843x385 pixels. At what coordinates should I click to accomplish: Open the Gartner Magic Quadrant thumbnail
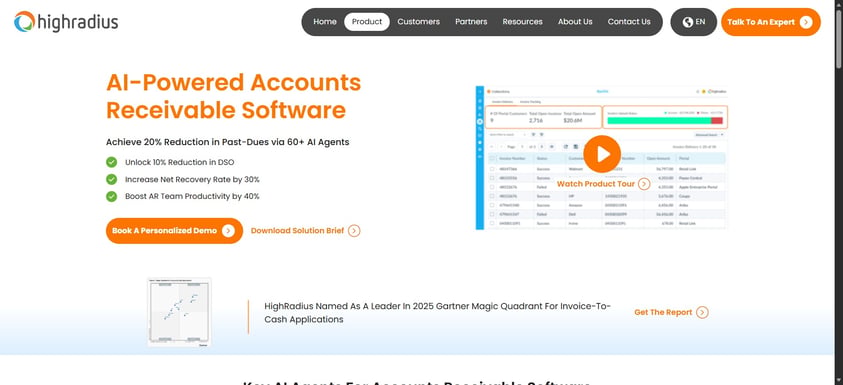(x=180, y=312)
